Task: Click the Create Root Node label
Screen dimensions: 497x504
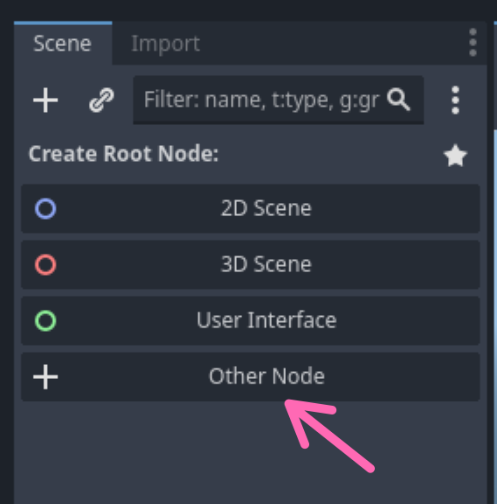Action: (124, 154)
